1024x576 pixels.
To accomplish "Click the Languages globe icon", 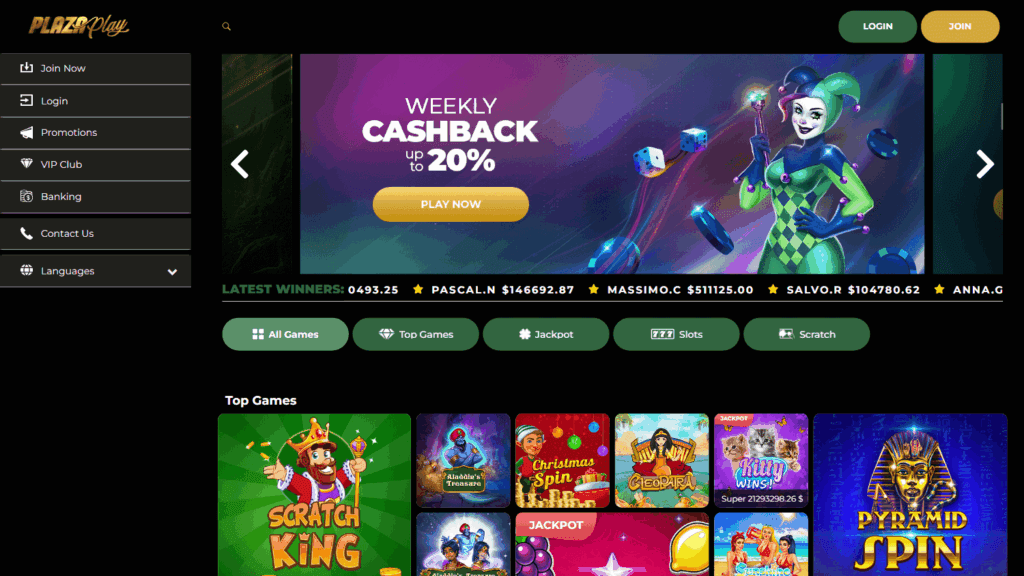I will click(26, 270).
